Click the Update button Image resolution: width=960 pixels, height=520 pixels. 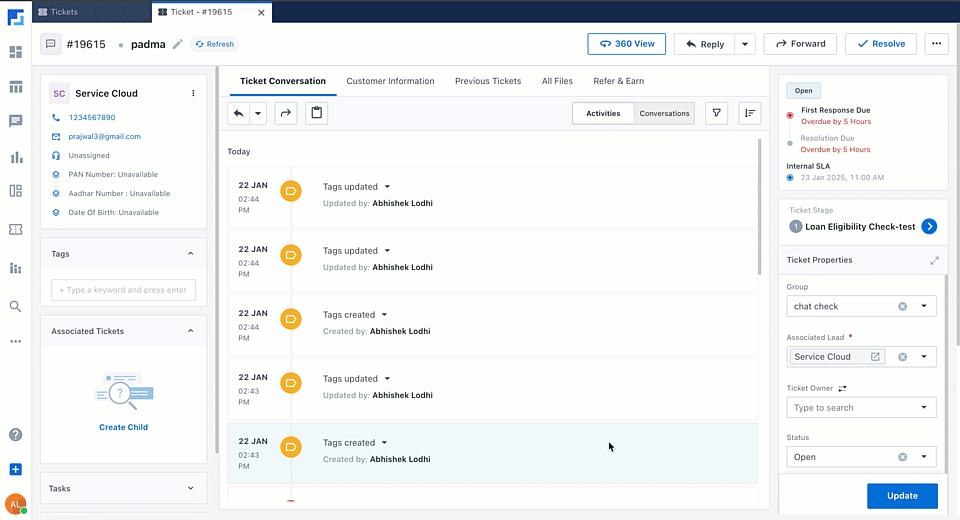click(902, 496)
